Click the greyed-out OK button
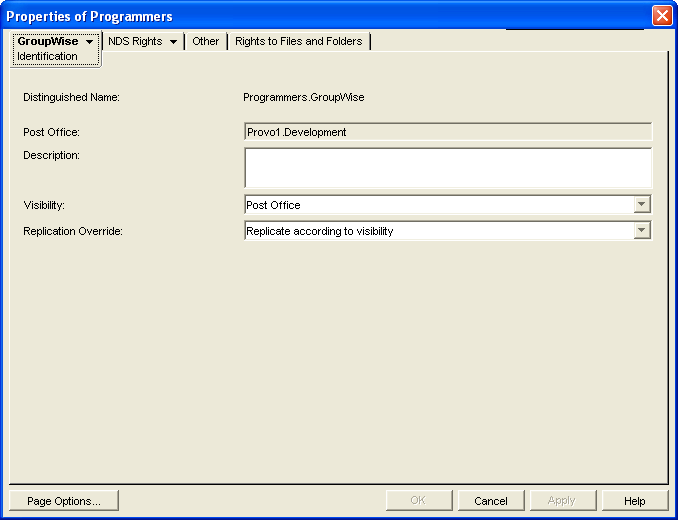 tap(419, 501)
